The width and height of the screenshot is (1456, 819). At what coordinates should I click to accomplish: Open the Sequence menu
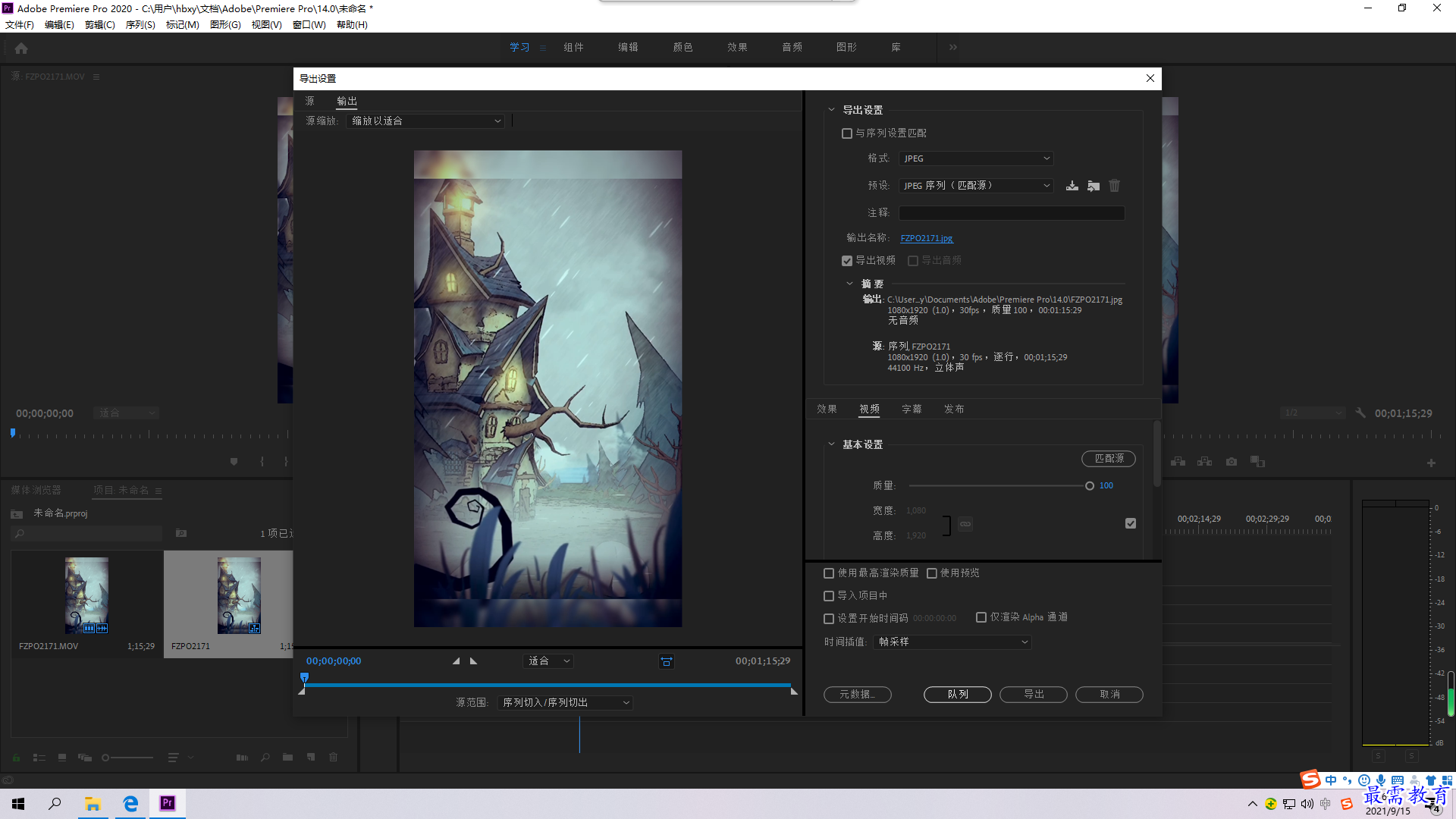[x=140, y=25]
